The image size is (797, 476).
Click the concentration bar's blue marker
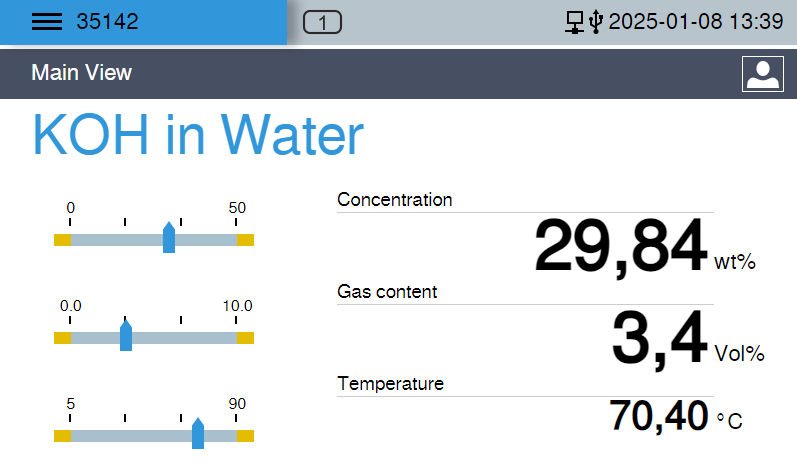point(169,239)
